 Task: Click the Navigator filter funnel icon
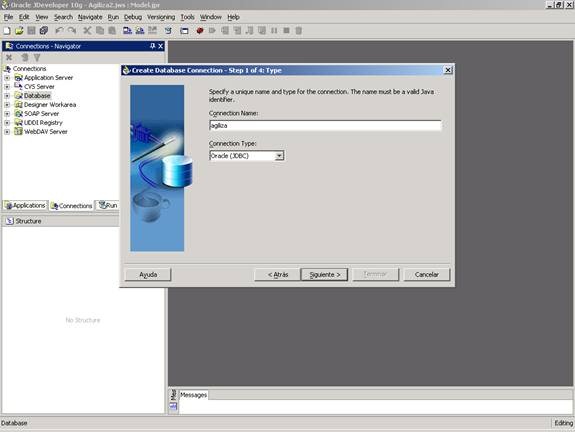[37, 58]
